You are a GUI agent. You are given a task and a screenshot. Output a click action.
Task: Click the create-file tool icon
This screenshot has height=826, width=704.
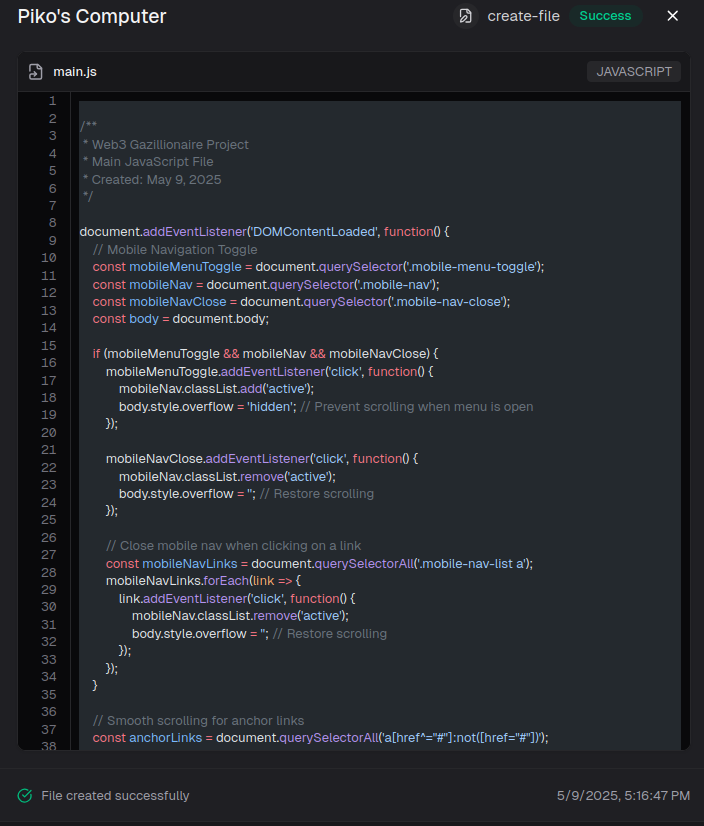pyautogui.click(x=465, y=16)
